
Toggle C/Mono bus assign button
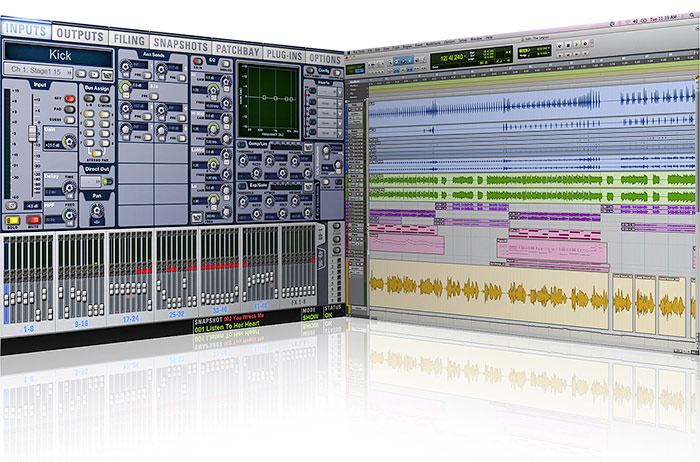click(105, 100)
